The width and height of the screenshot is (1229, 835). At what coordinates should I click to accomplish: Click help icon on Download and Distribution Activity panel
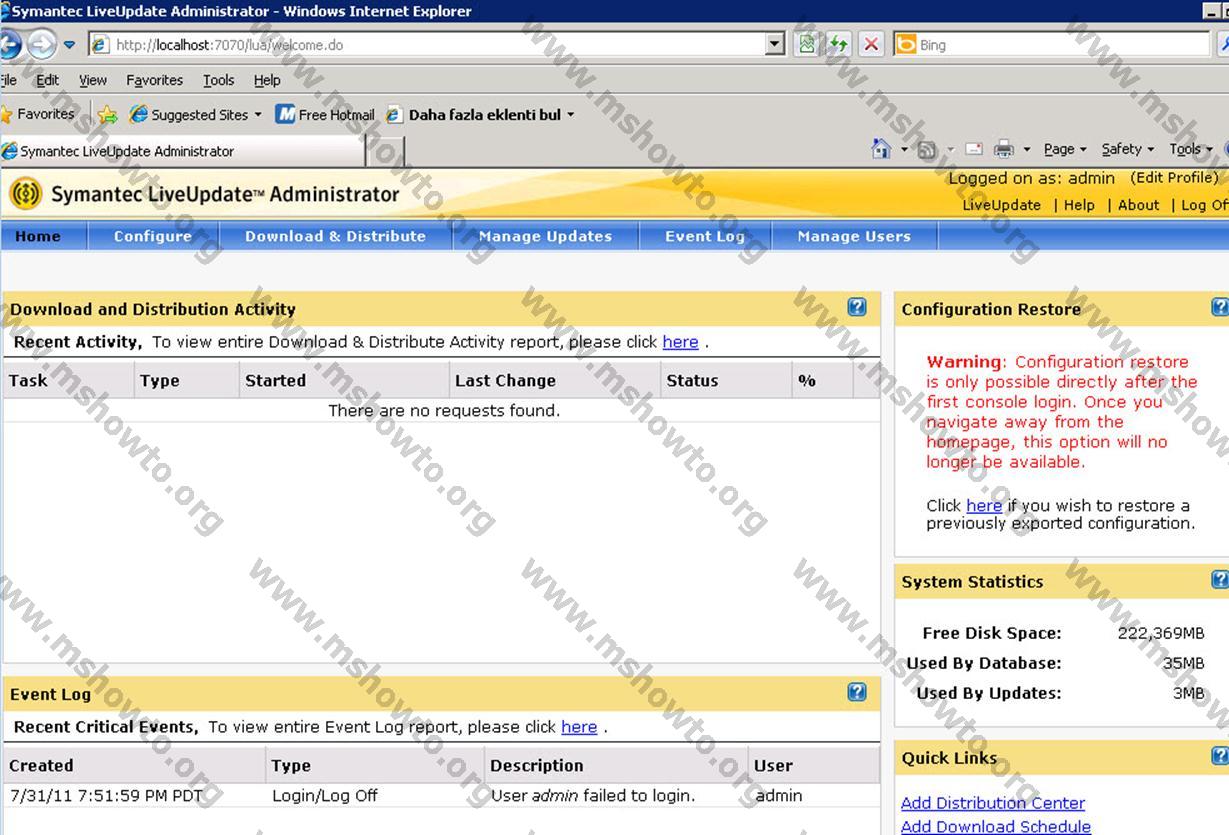click(x=857, y=307)
